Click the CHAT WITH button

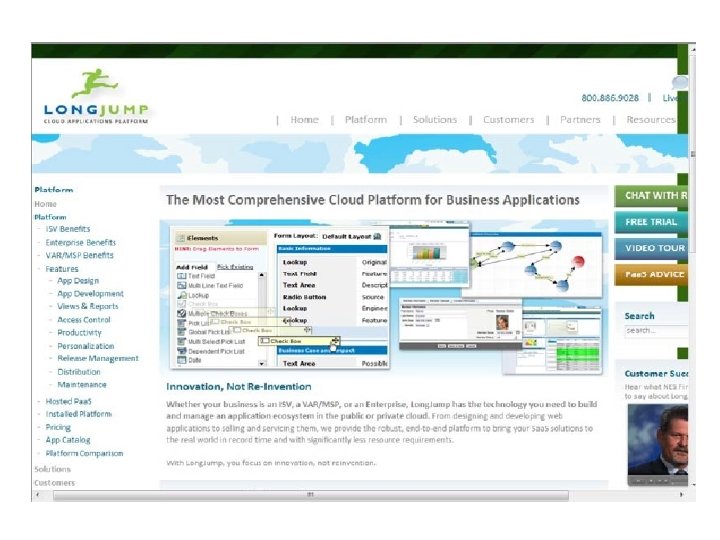651,196
